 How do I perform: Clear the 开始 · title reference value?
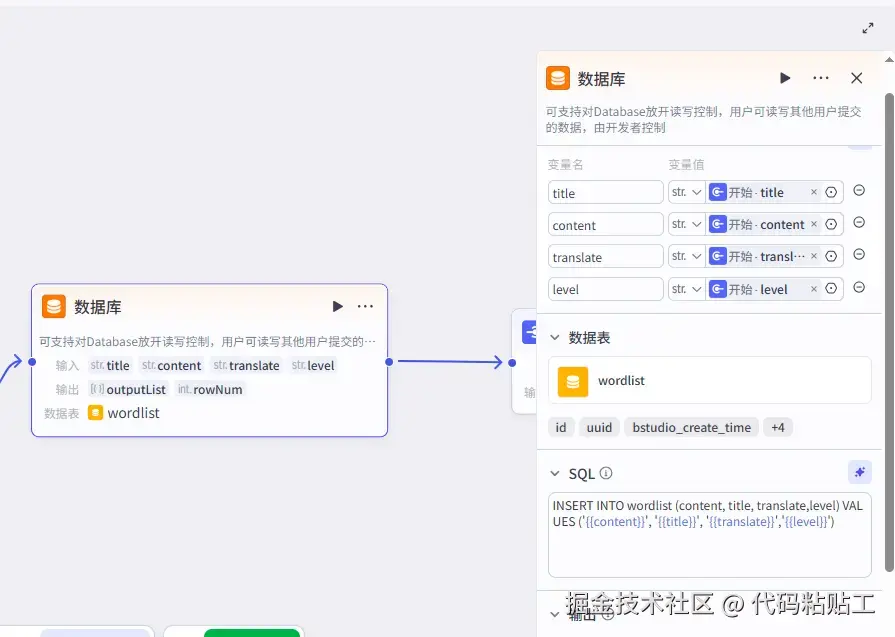[x=814, y=192]
